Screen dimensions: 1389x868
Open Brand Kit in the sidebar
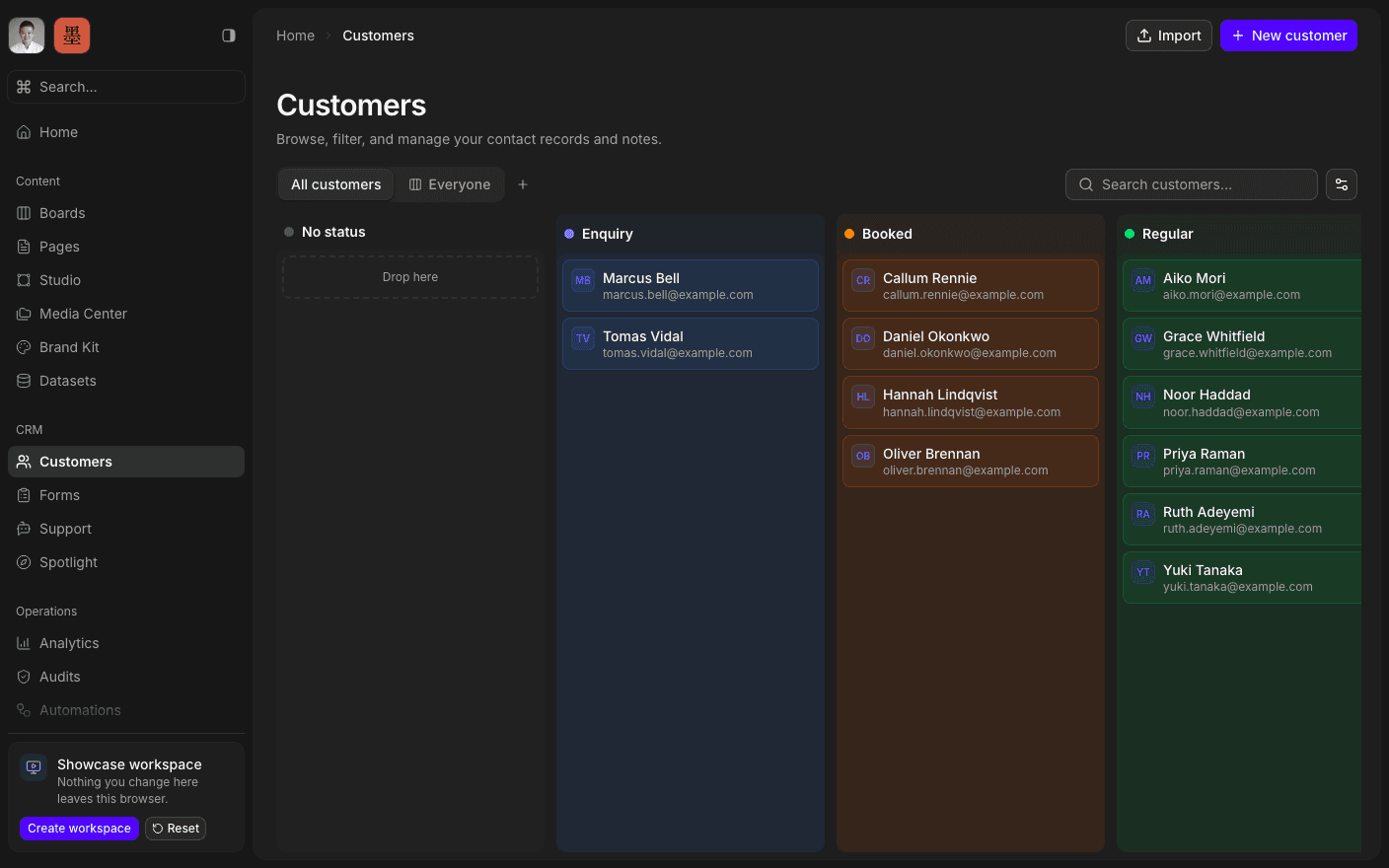[x=126, y=347]
